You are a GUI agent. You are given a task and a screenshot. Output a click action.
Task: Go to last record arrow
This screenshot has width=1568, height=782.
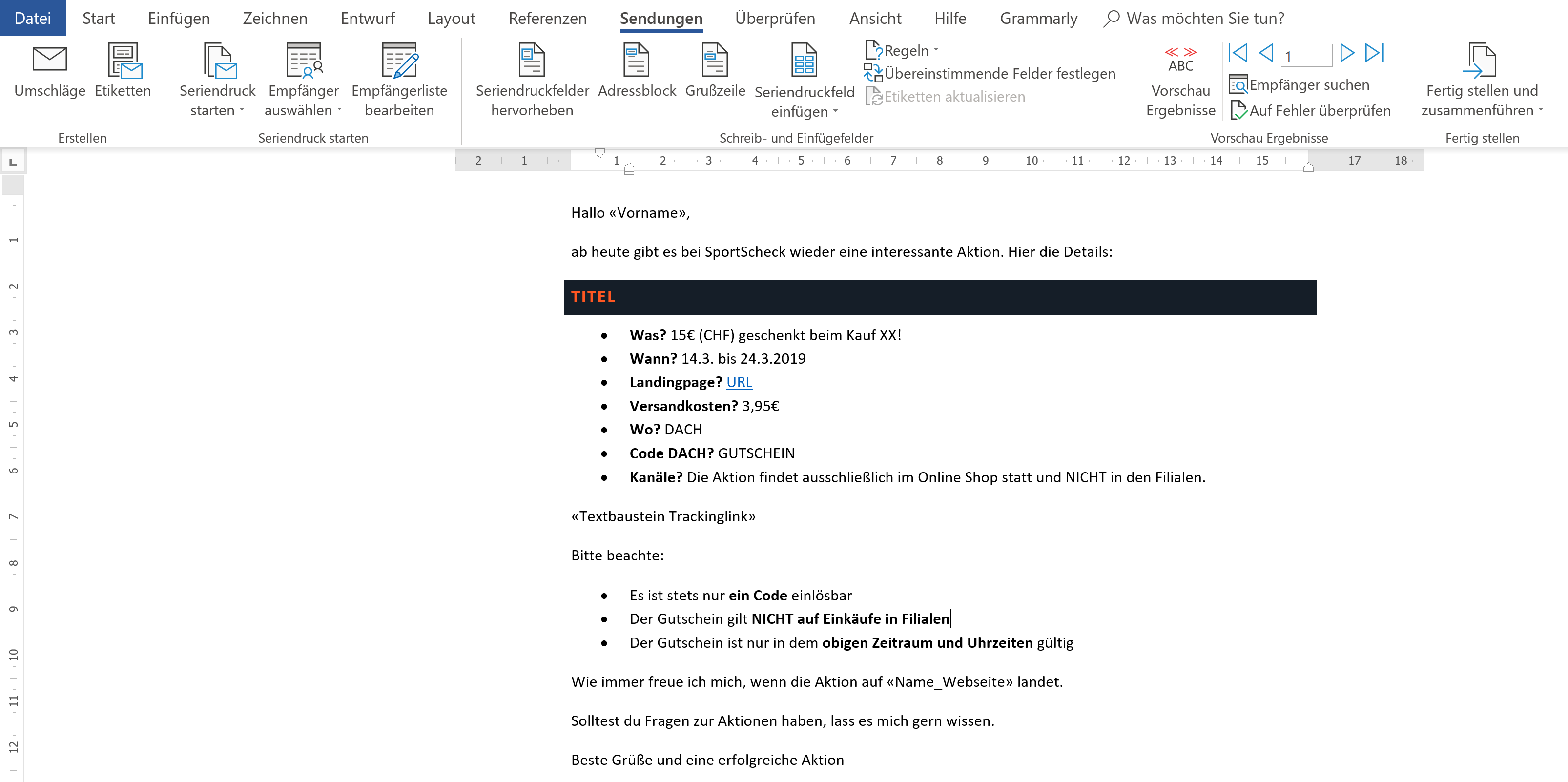1375,54
